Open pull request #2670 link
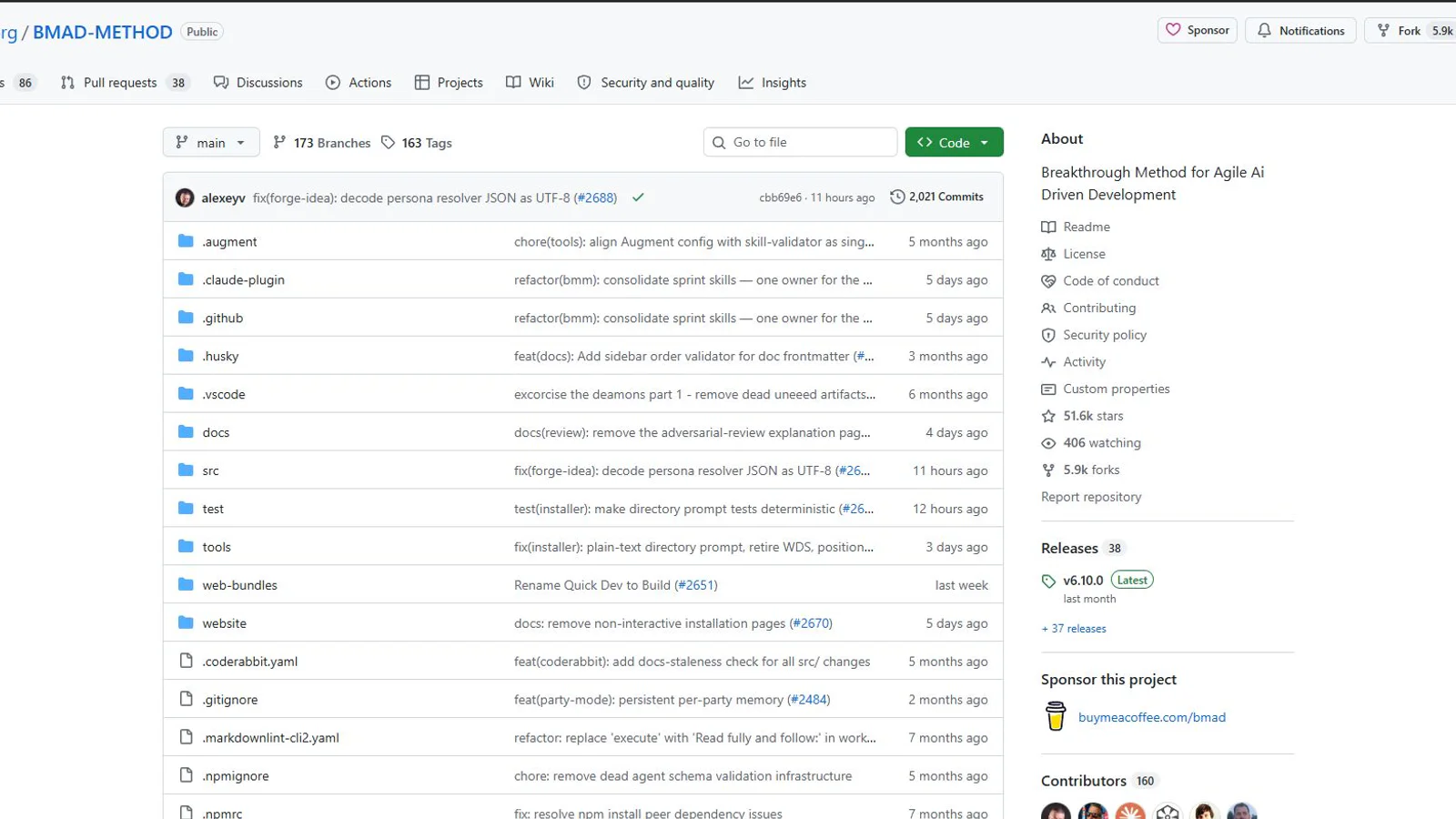1456x819 pixels. click(x=811, y=623)
